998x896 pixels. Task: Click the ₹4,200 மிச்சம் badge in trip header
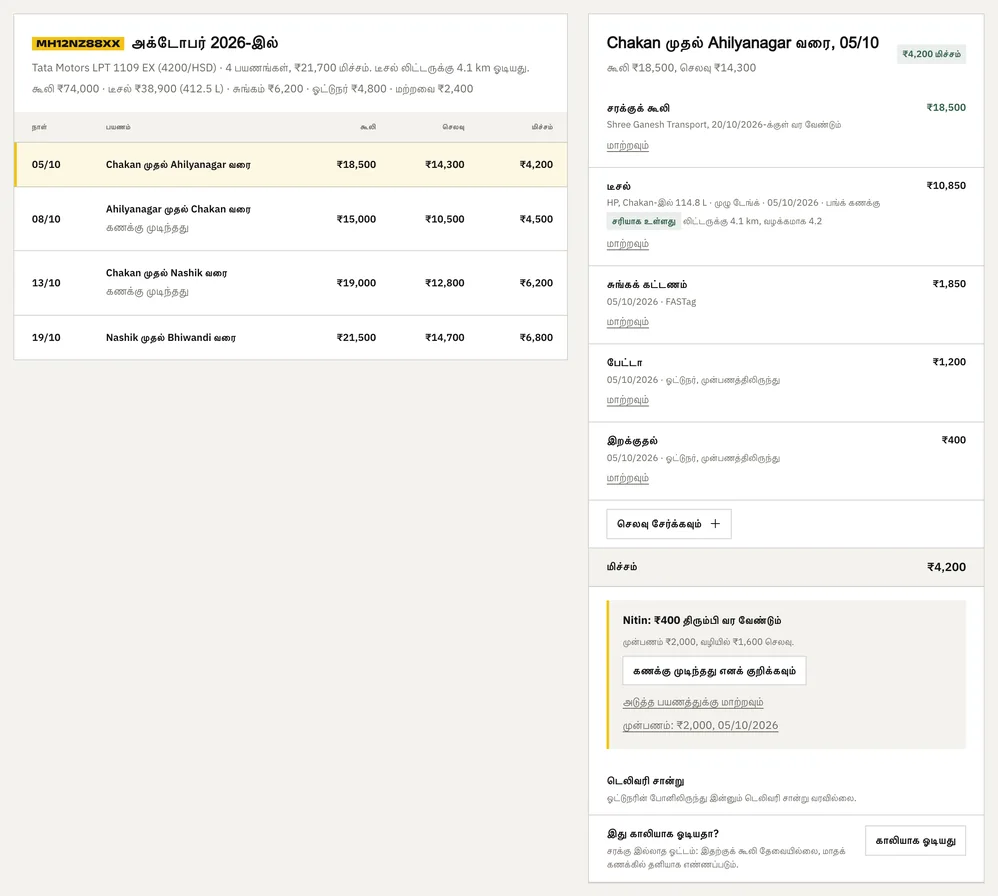tap(931, 54)
